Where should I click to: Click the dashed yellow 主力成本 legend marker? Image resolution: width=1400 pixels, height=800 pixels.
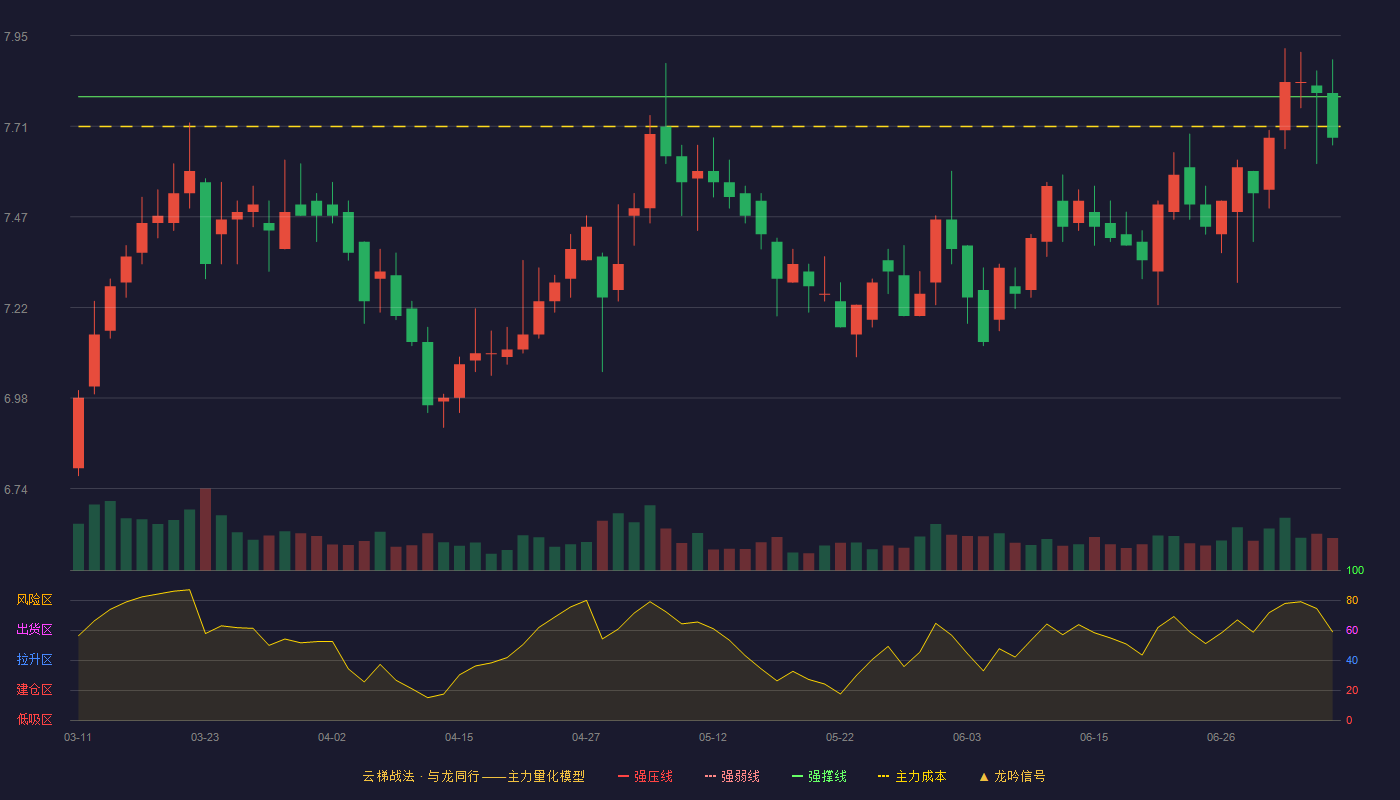(x=884, y=776)
